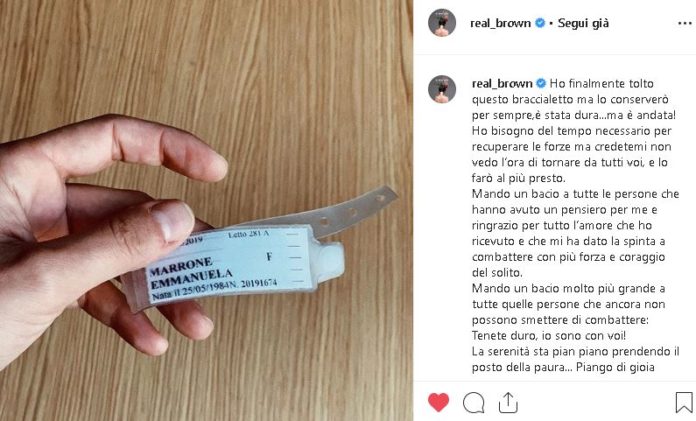The image size is (696, 421).
Task: Click the verified badge beside the caption username
Action: (541, 83)
